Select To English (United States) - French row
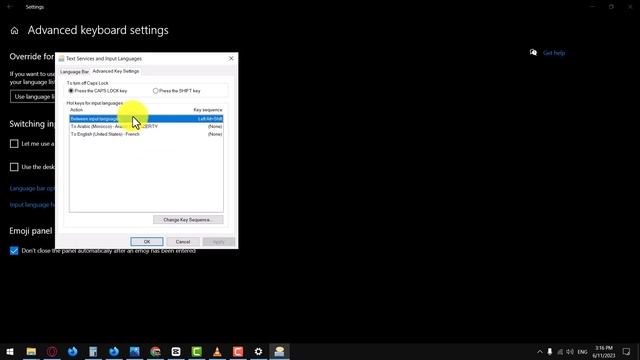 pyautogui.click(x=146, y=134)
